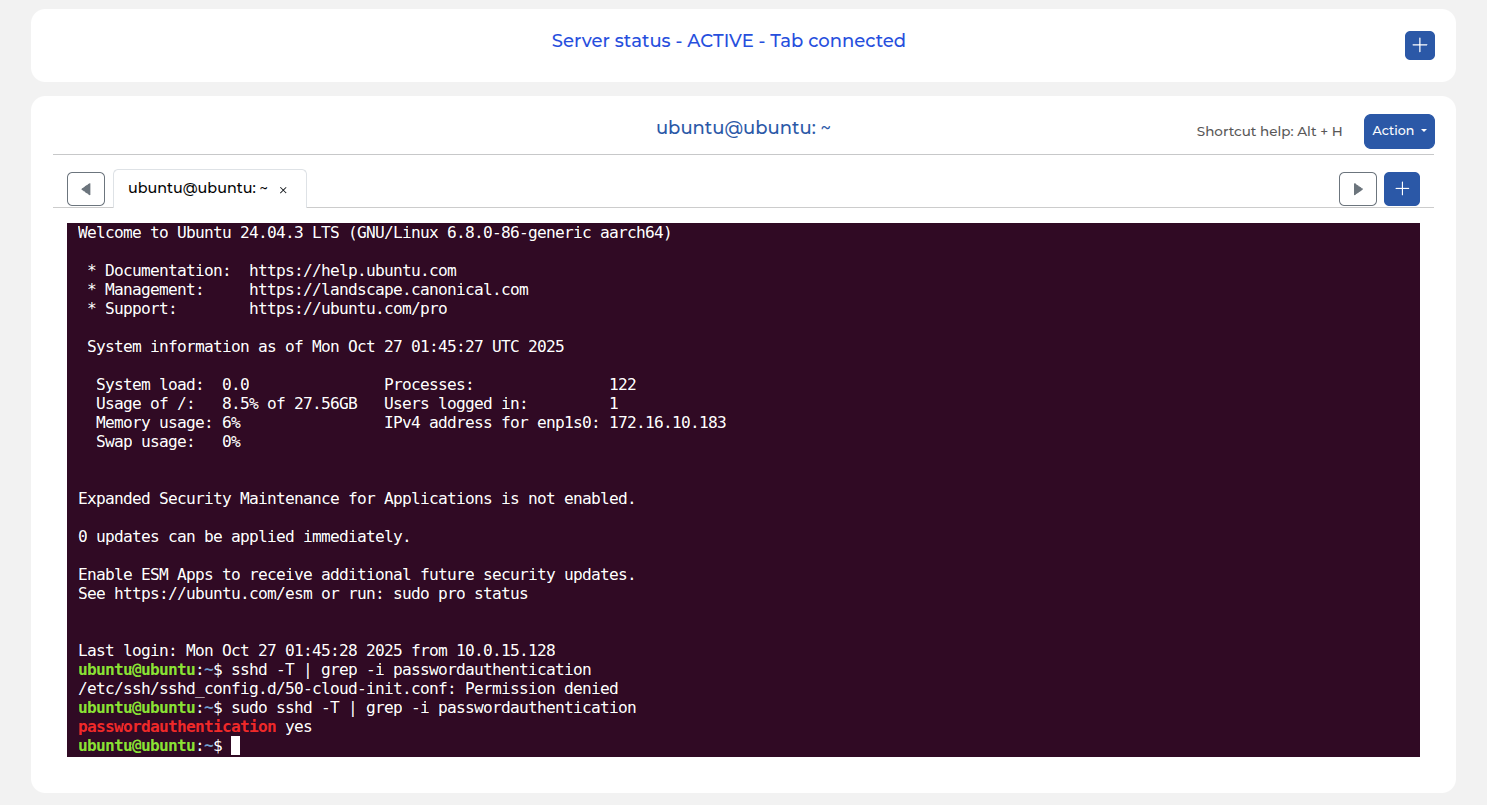
Task: Open the https://landscape.canonical.com link
Action: click(389, 289)
